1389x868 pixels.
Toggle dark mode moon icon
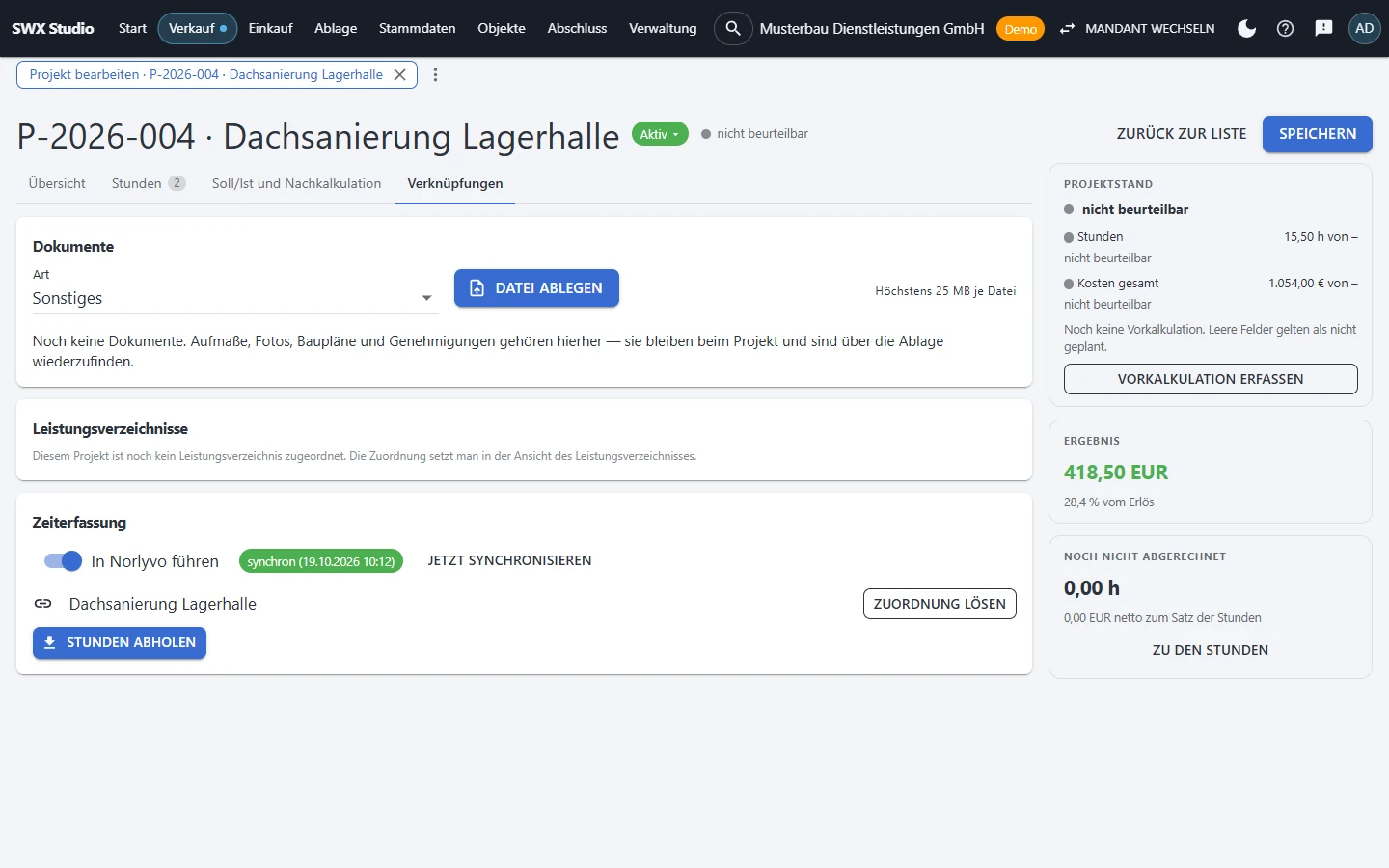1246,28
